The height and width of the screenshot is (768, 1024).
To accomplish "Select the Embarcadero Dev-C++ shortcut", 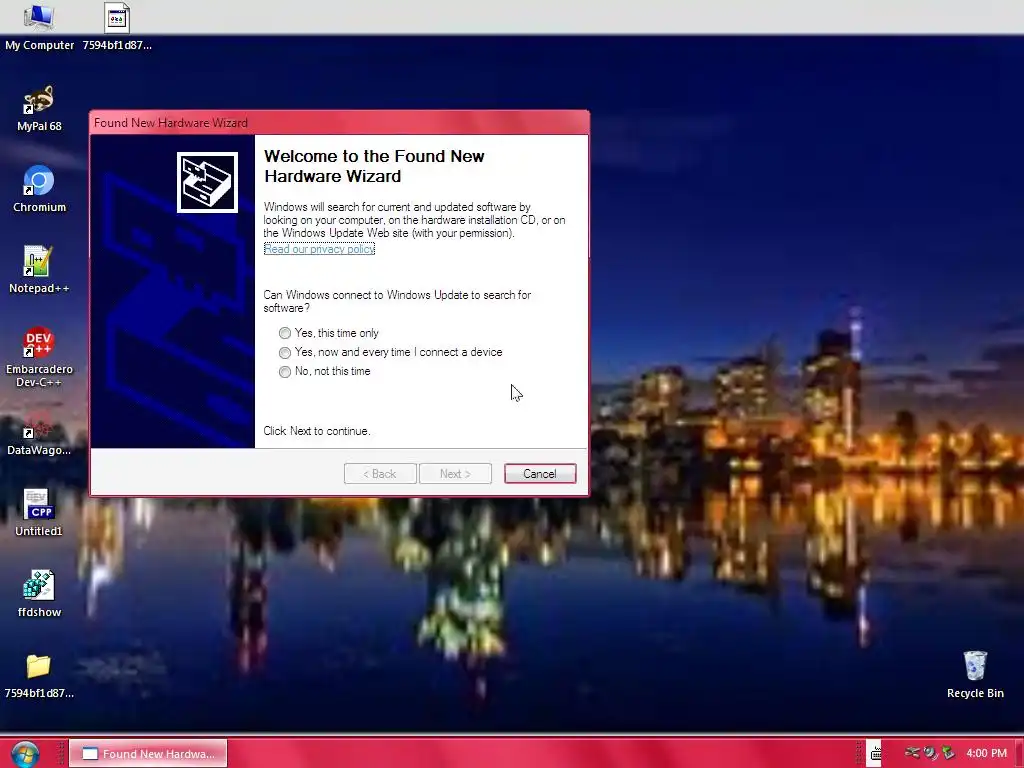I will pyautogui.click(x=39, y=357).
